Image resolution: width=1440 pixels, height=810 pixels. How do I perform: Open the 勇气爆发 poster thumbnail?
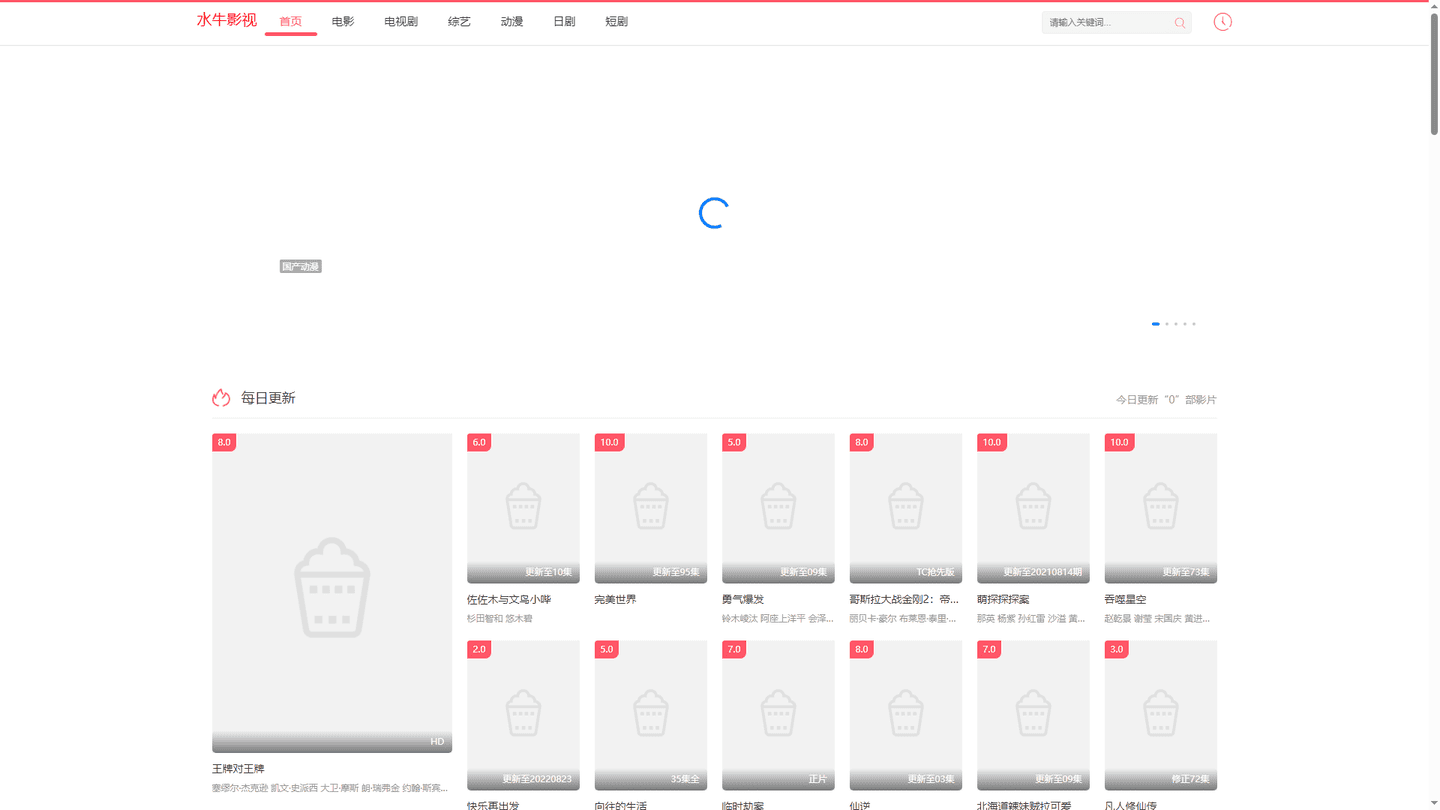click(x=778, y=508)
